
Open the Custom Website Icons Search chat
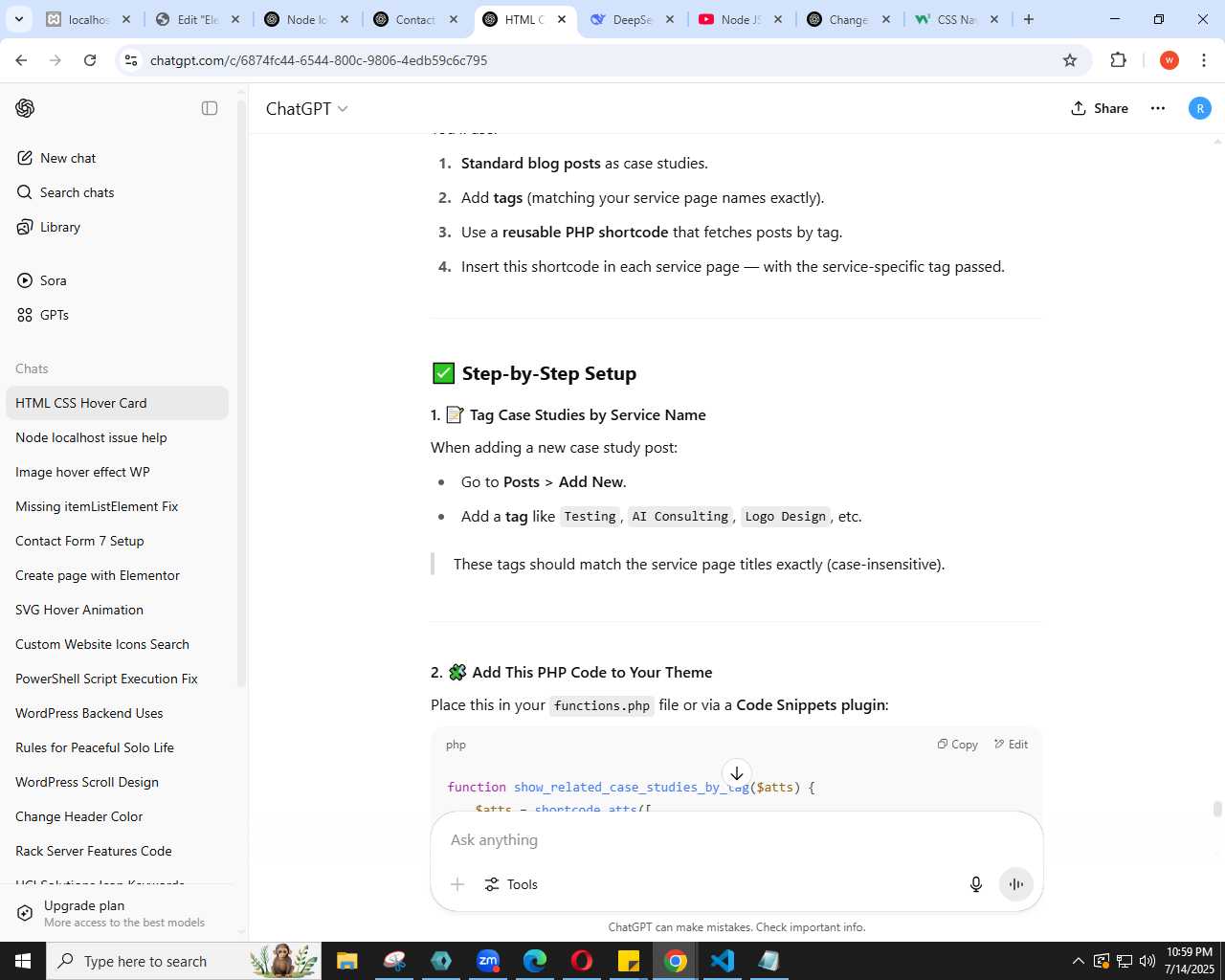(117, 644)
